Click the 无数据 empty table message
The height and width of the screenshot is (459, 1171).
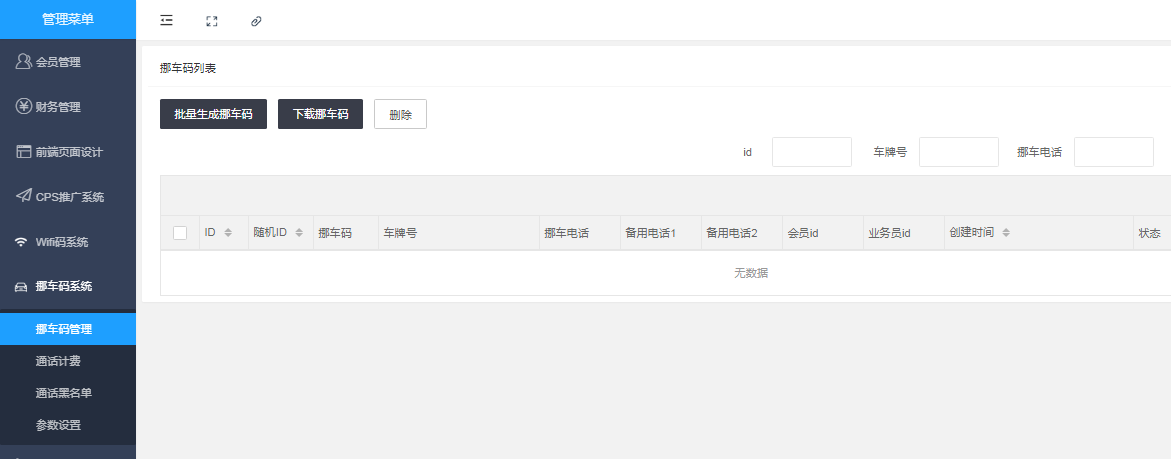click(x=751, y=273)
